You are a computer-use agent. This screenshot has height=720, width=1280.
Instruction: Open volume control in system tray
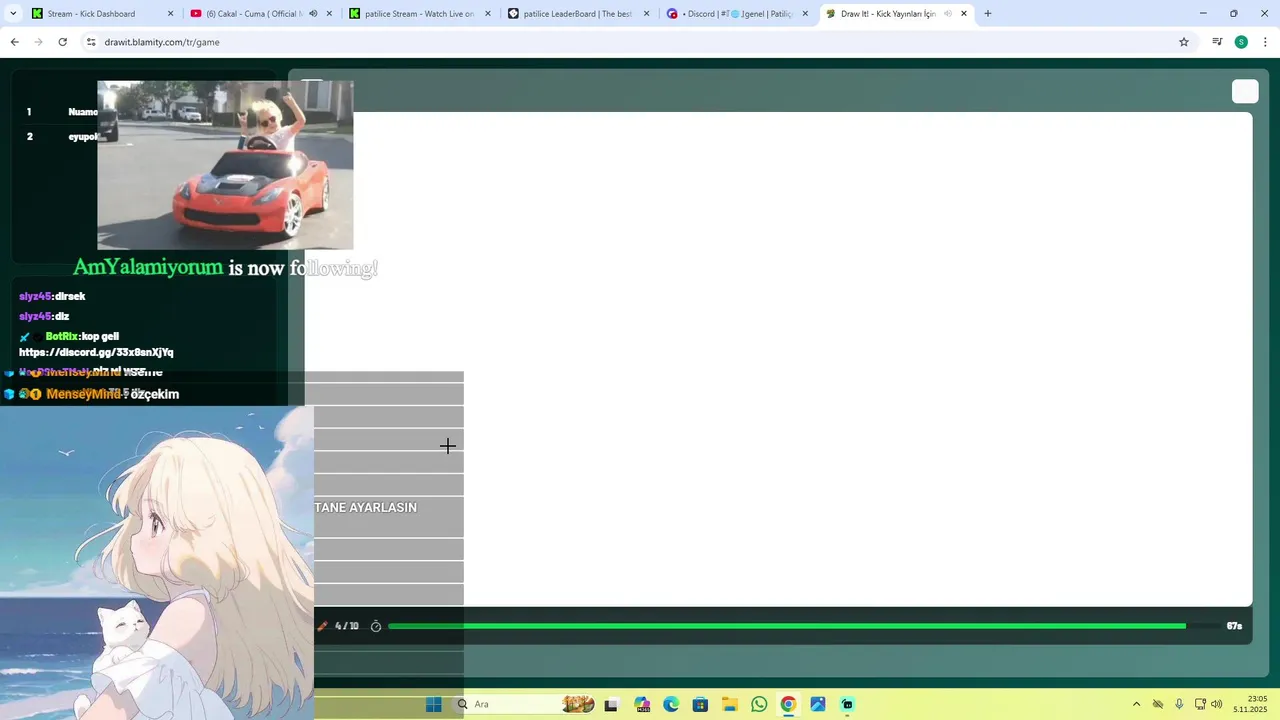[x=1217, y=704]
